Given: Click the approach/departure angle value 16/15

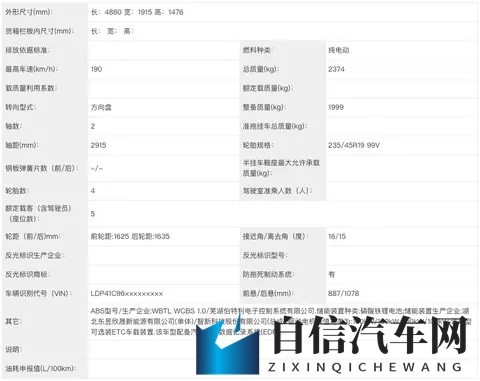Looking at the screenshot, I should (x=337, y=237).
